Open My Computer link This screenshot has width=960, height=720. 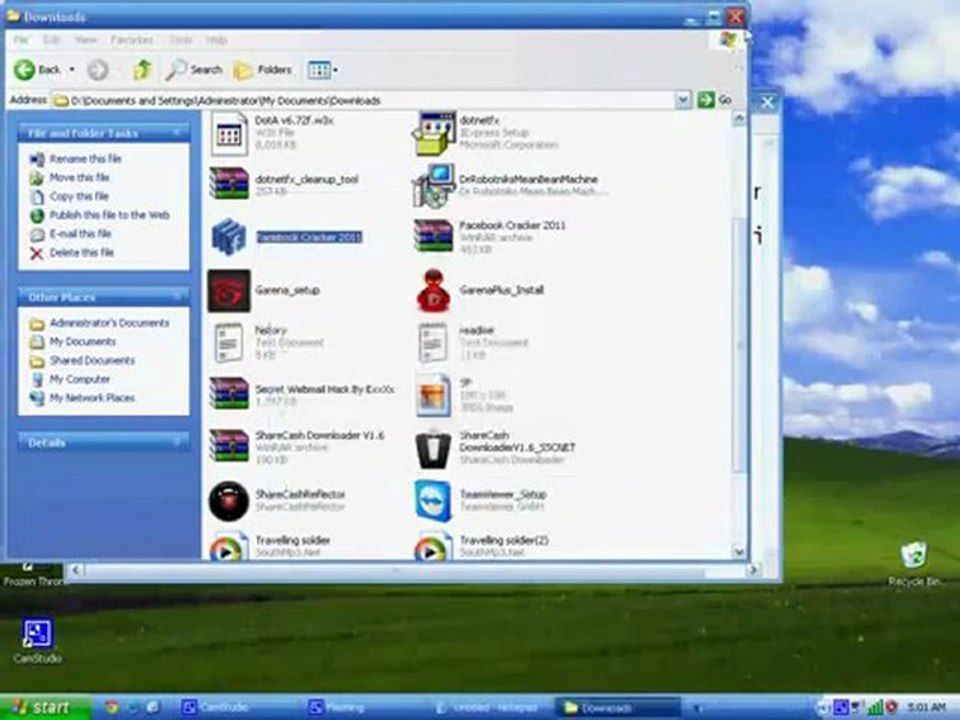click(x=80, y=380)
